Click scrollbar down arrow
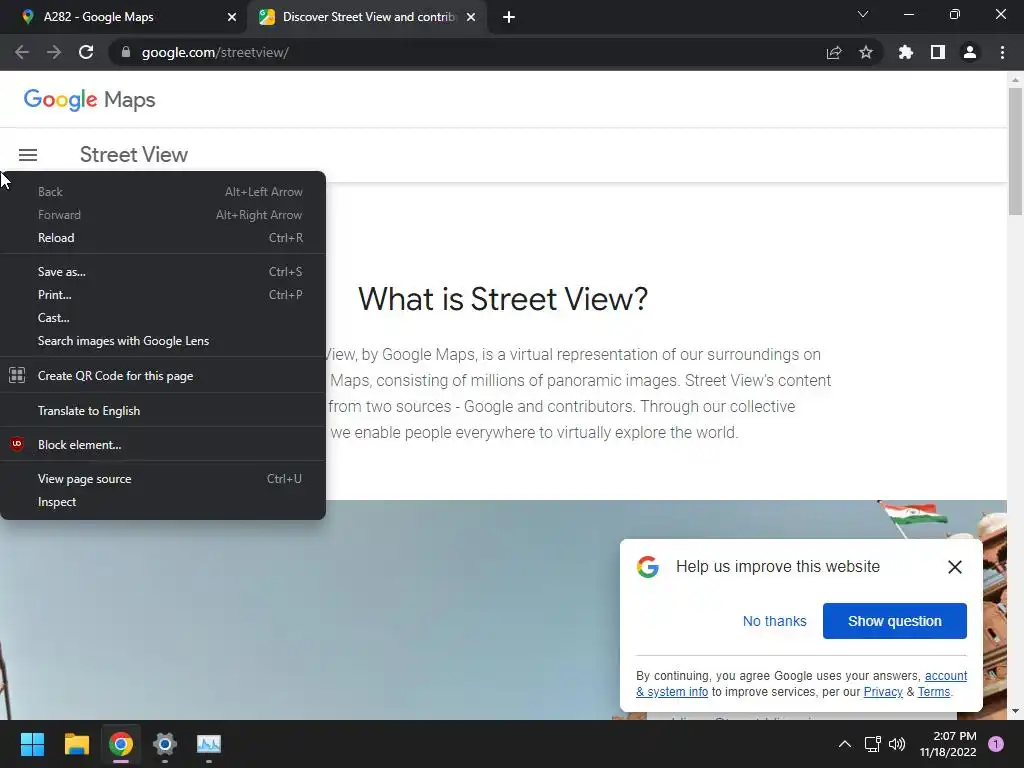Viewport: 1024px width, 768px height. click(1015, 711)
